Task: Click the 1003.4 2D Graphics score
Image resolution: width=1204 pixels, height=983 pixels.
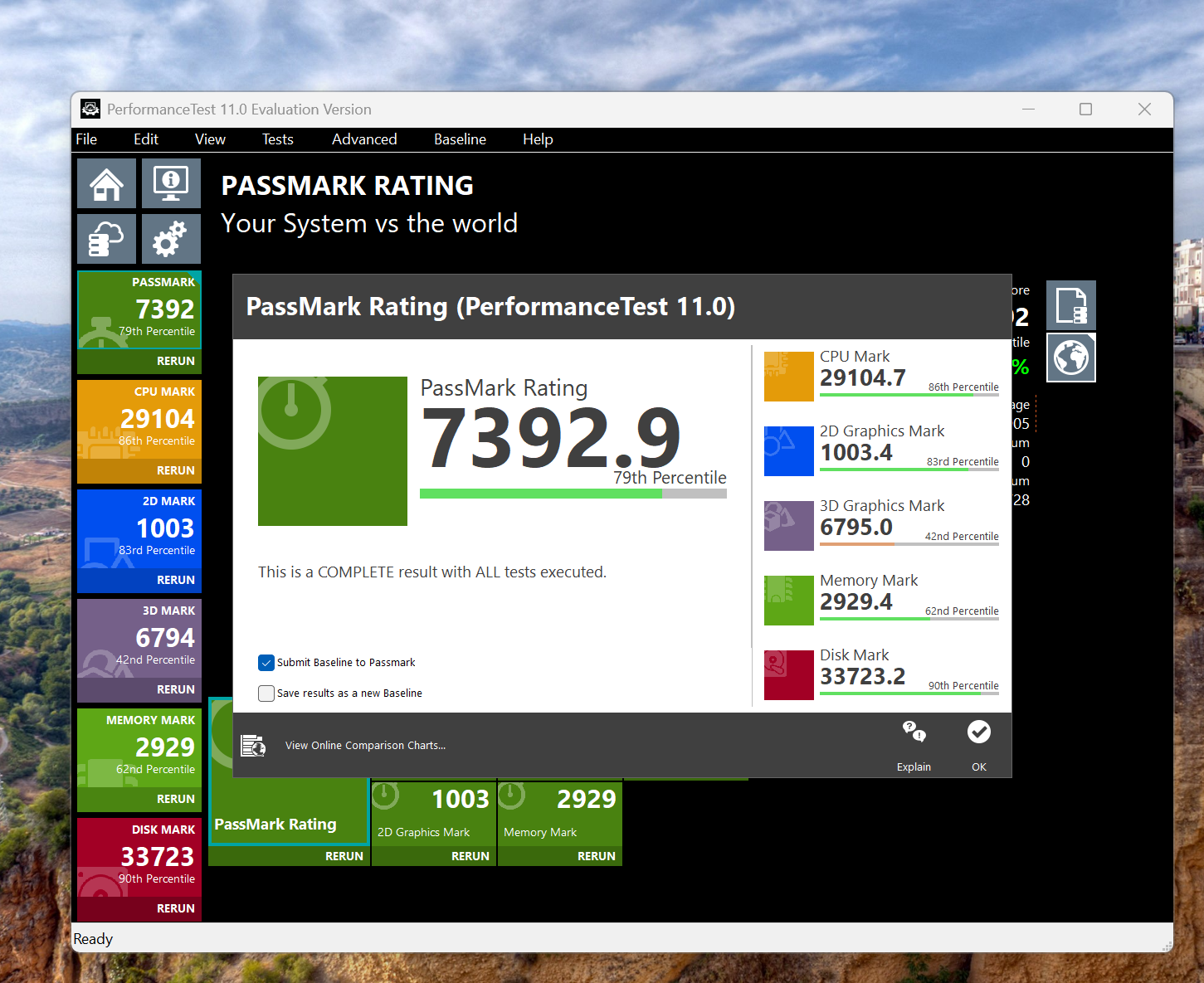Action: pos(856,452)
